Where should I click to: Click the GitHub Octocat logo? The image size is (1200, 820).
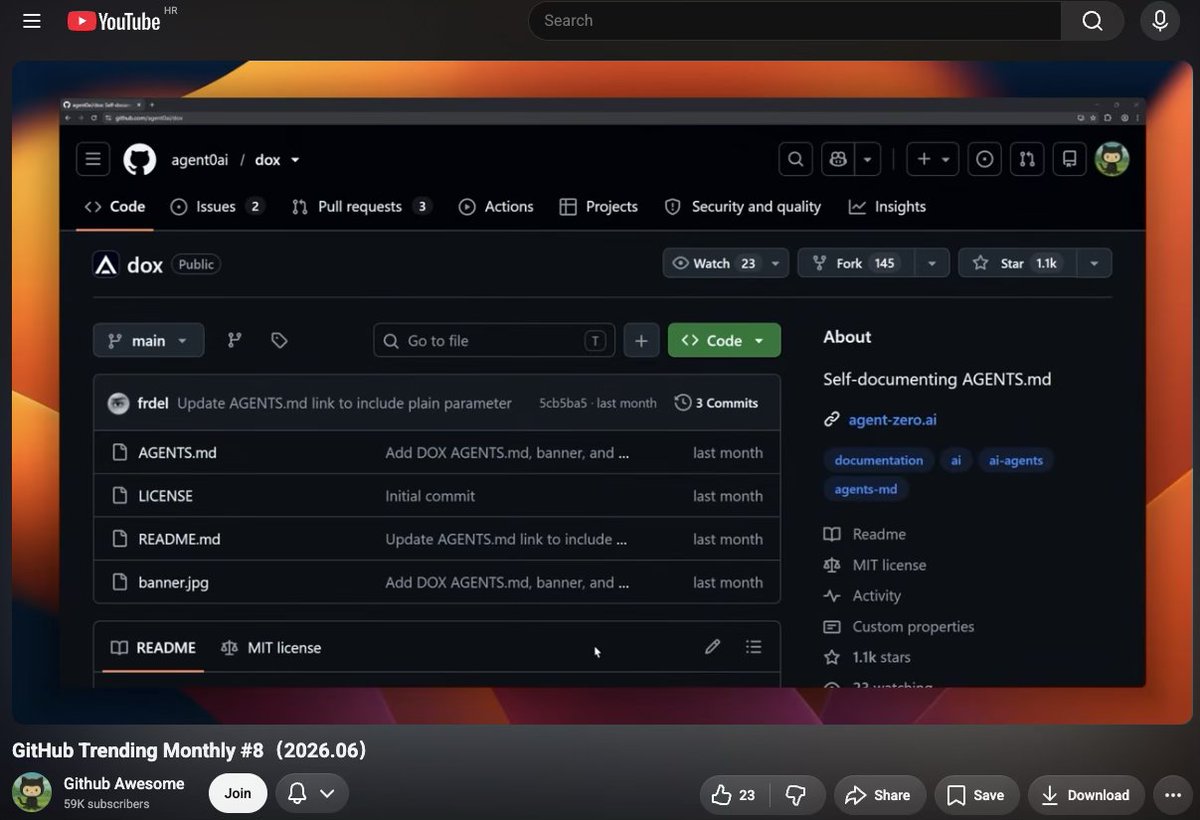pos(140,160)
